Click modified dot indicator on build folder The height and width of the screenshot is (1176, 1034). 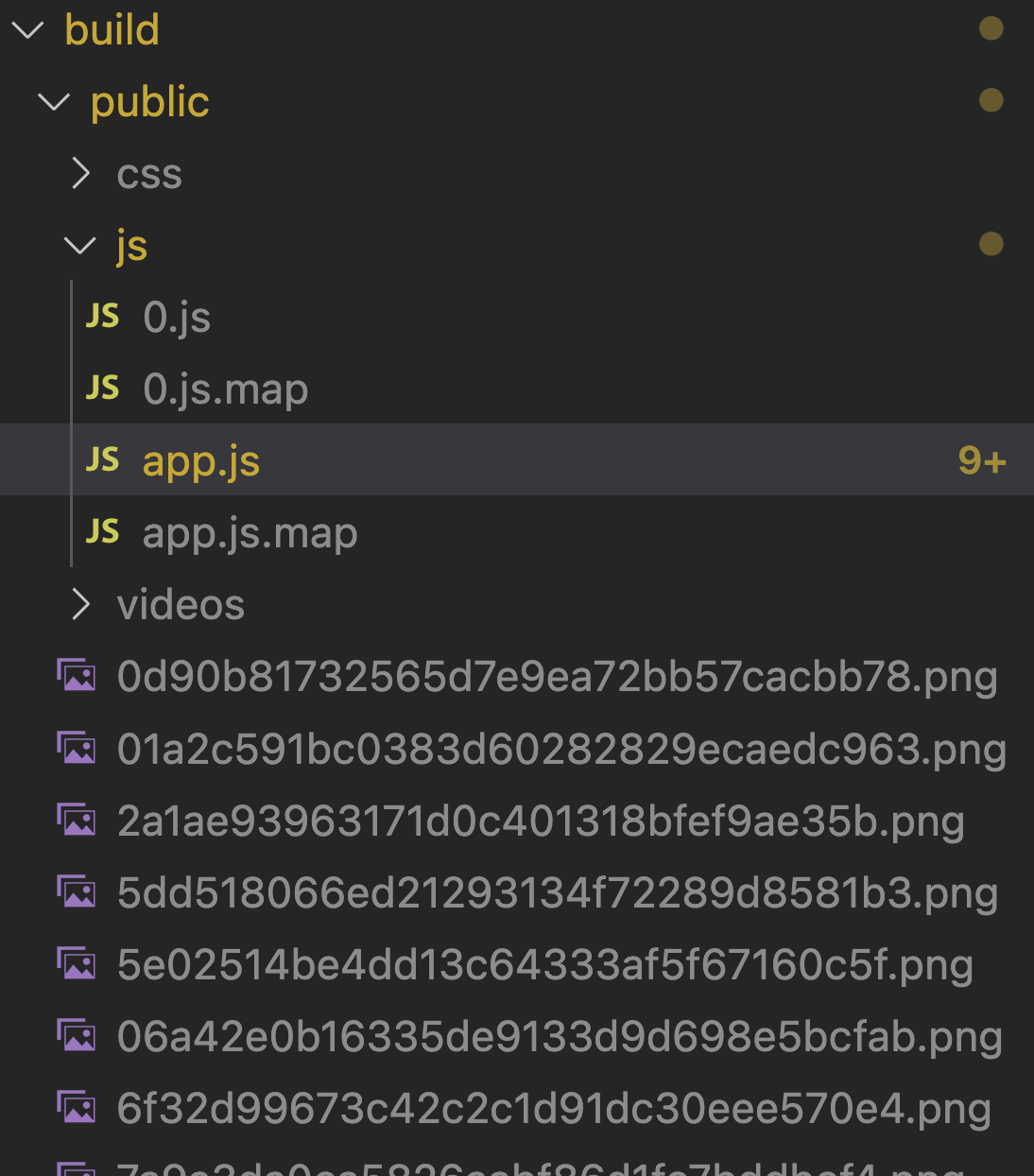pyautogui.click(x=991, y=29)
